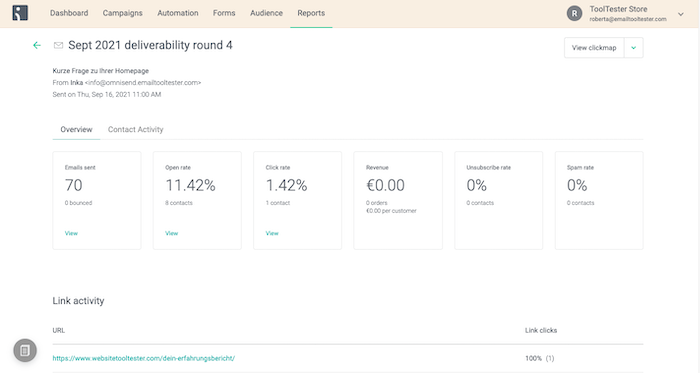Viewport: 700px width, 373px height.
Task: Click the 8 contacts text
Action: (x=179, y=203)
